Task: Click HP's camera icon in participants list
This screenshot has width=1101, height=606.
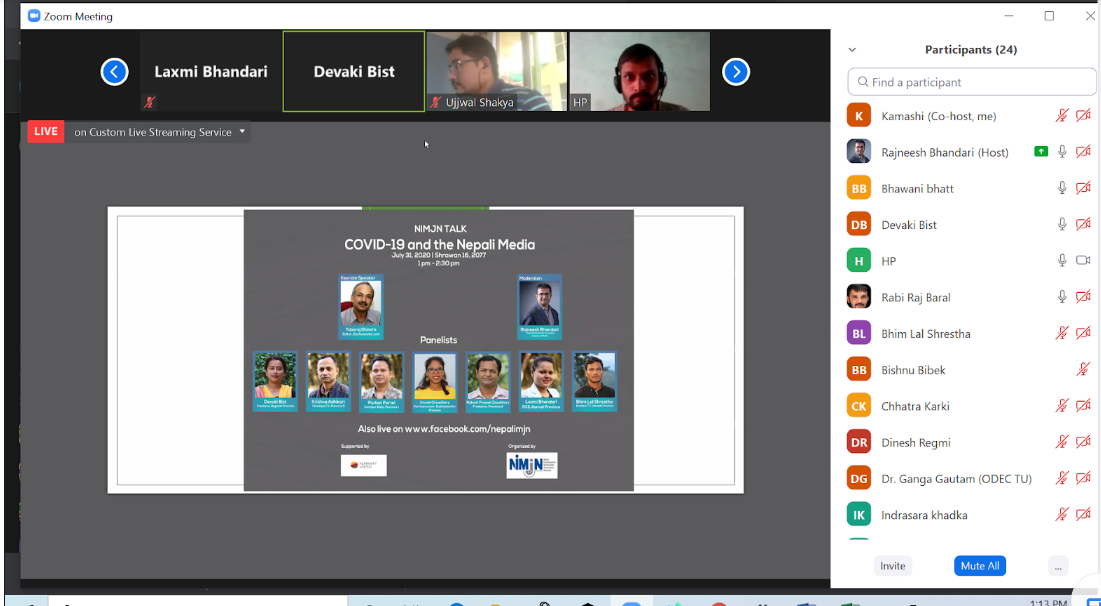Action: tap(1083, 261)
